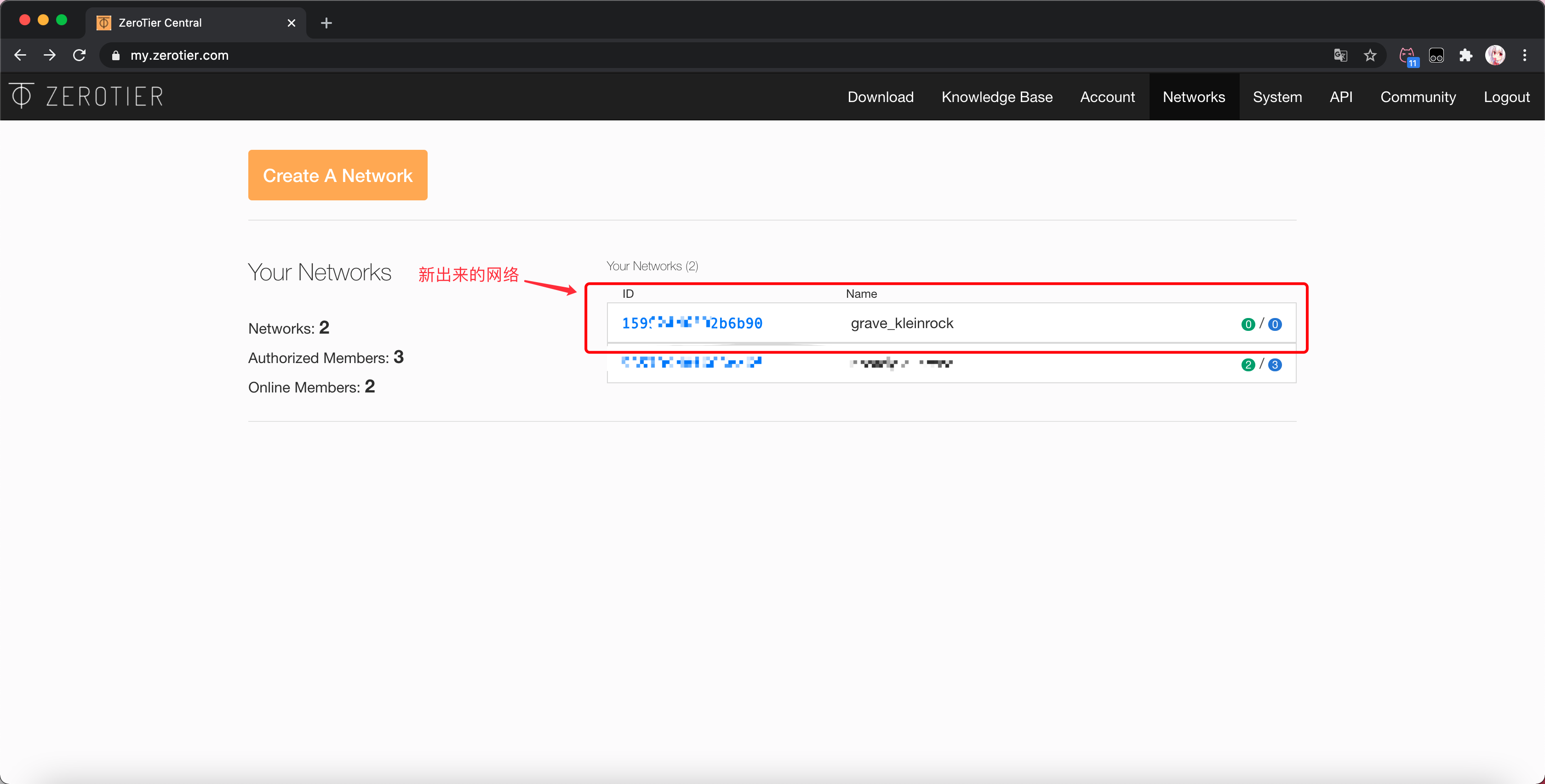The height and width of the screenshot is (784, 1545).
Task: Open the Chrome three-dot menu
Action: 1524,55
